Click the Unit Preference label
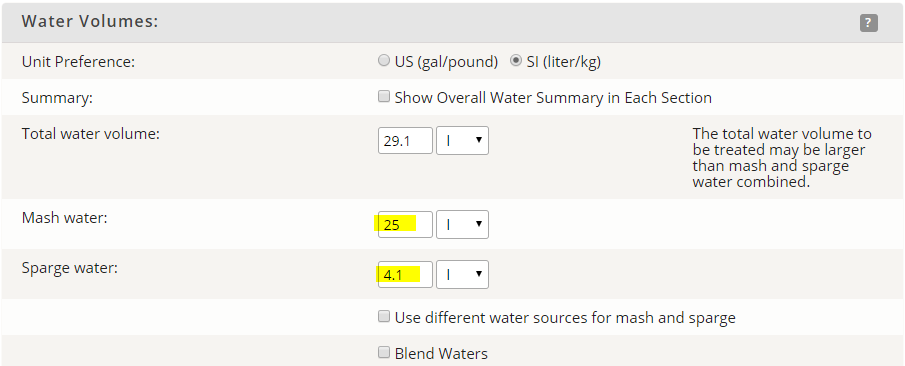Screen dimensions: 905x366 pyautogui.click(x=78, y=62)
